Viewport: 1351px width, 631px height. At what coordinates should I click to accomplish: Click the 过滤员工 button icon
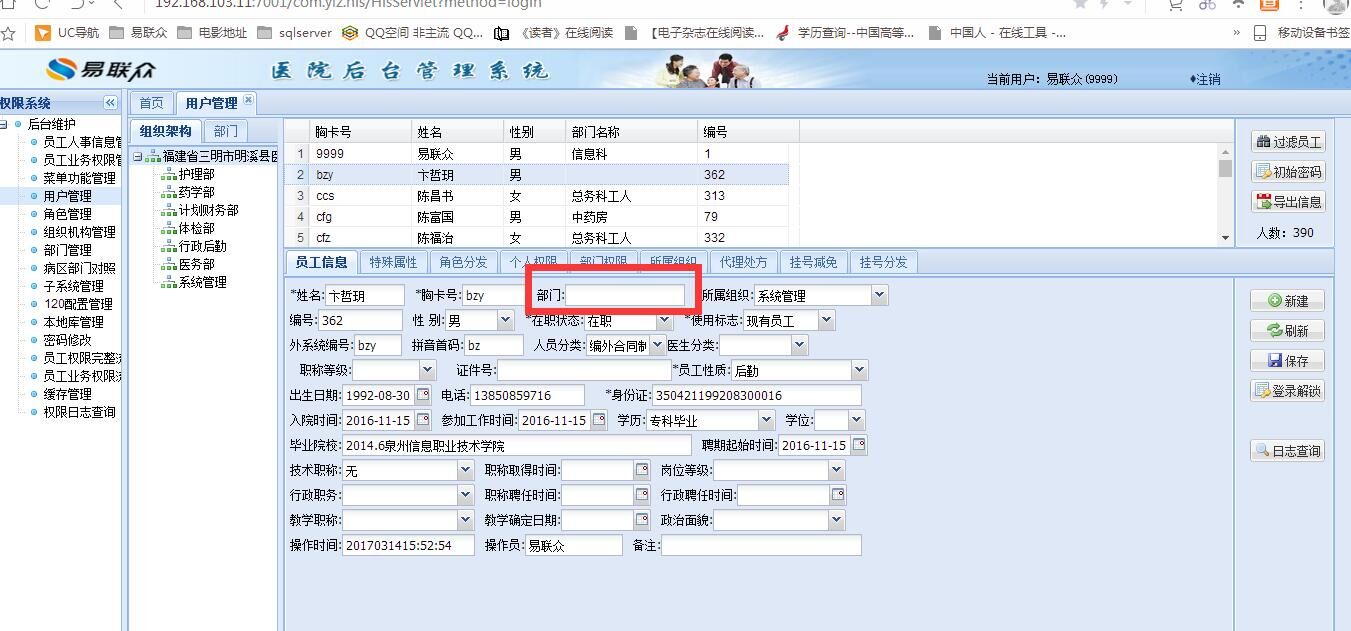[1264, 142]
